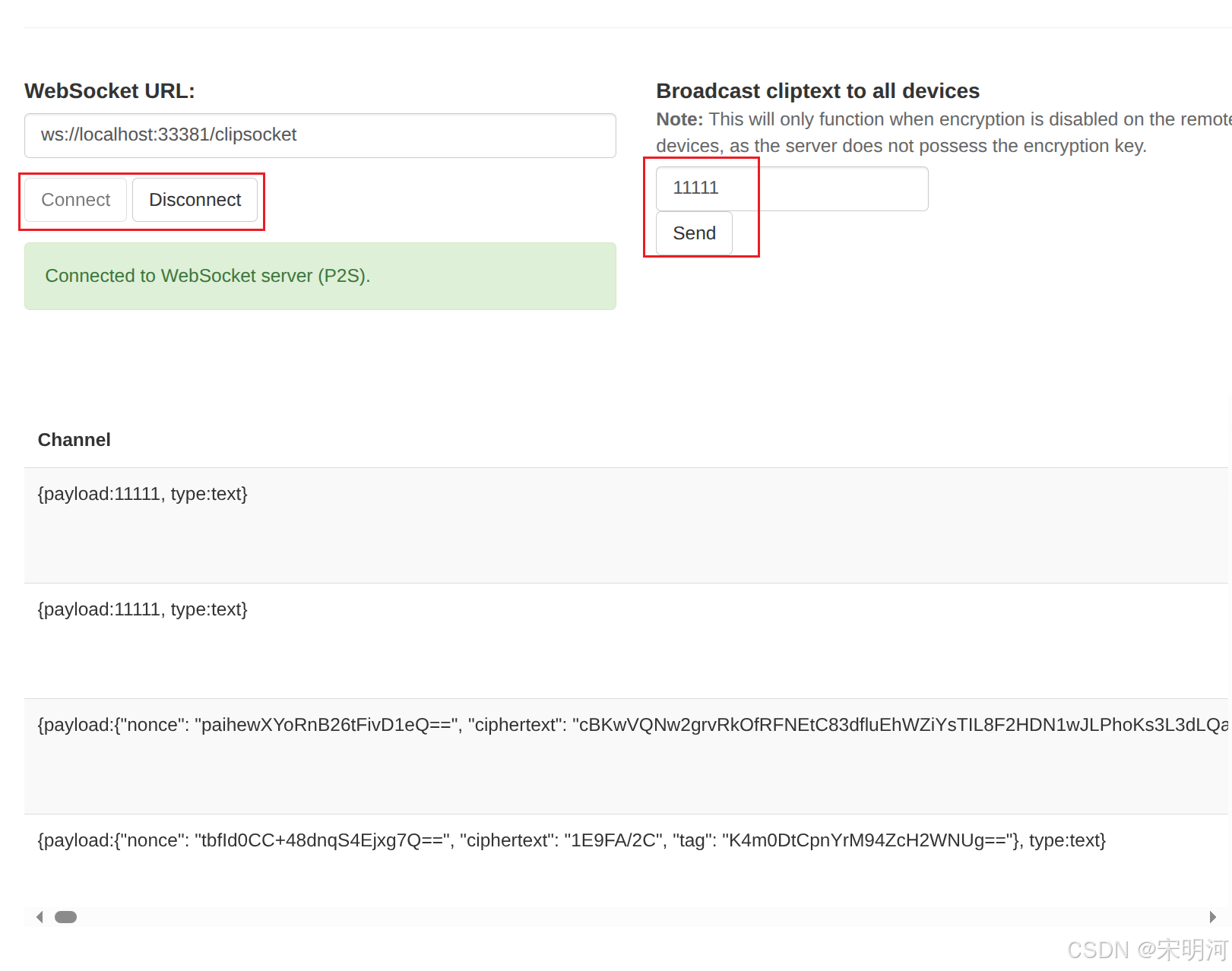
Task: Click the left scroll arrow of the Channel panel
Action: click(39, 917)
